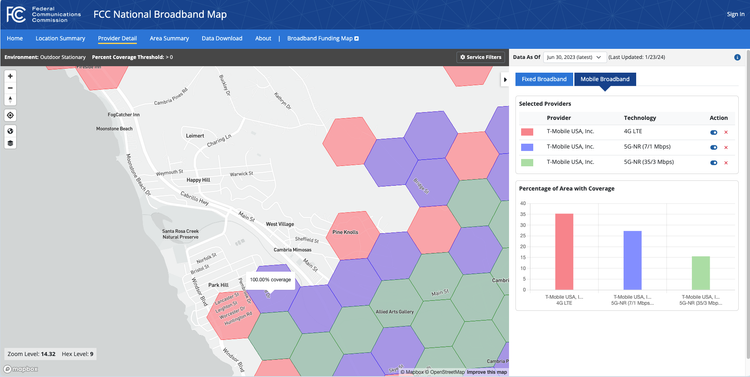Remove T-Mobile 5G-NR (35/3 Mbps) with red X
Screen dimensions: 750x377
tap(726, 163)
